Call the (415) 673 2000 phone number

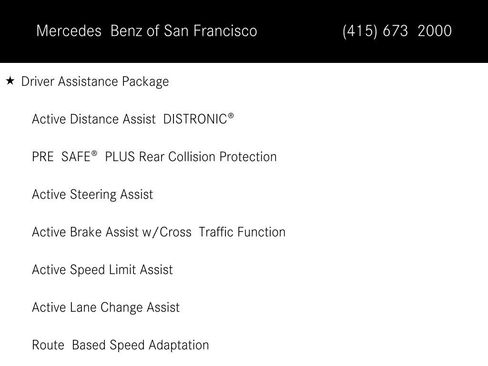click(397, 31)
